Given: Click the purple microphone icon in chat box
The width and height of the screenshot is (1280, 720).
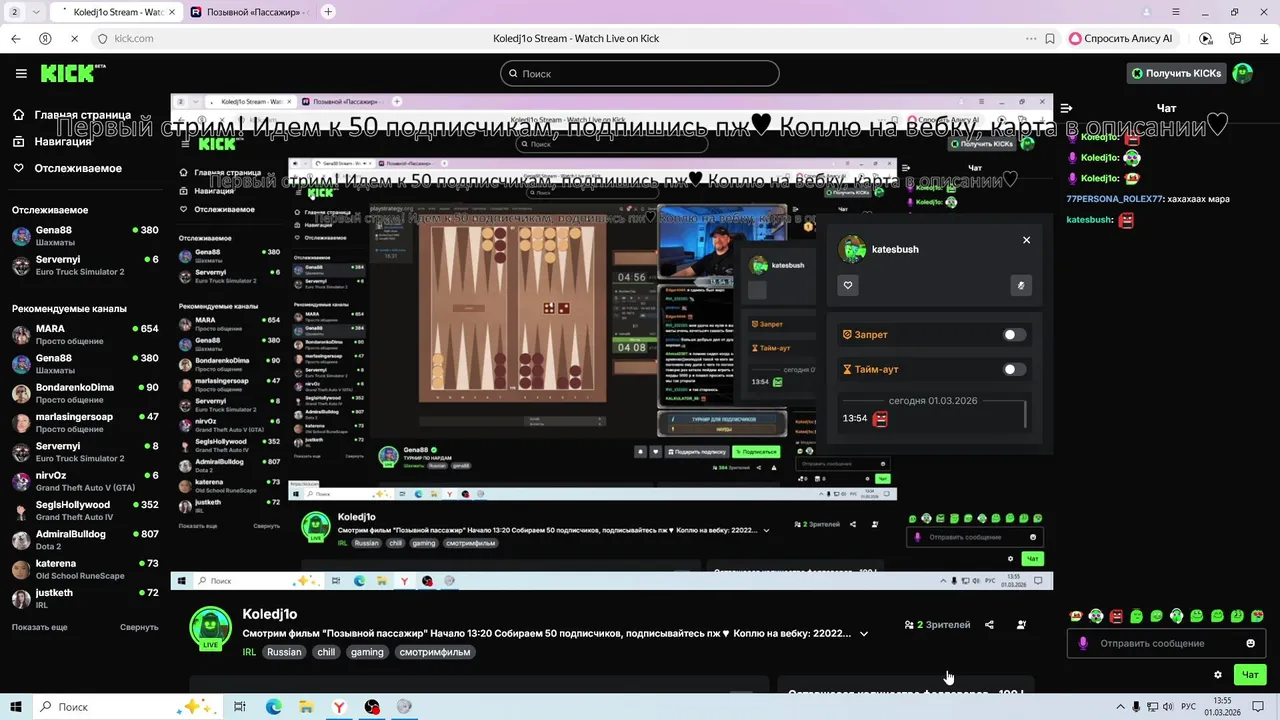Looking at the screenshot, I should tap(1083, 643).
